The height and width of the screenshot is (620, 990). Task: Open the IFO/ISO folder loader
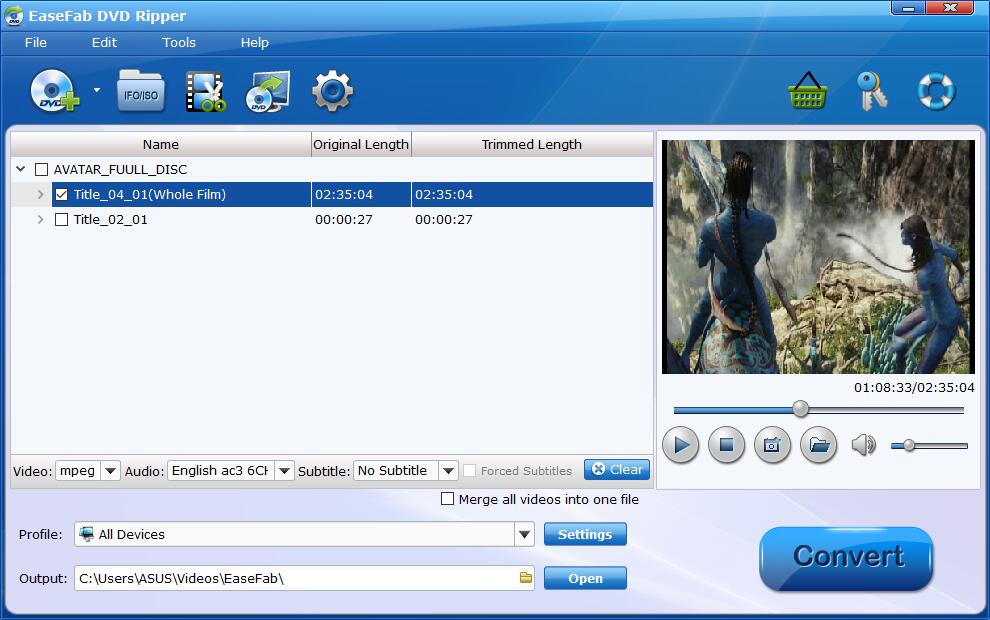(141, 92)
